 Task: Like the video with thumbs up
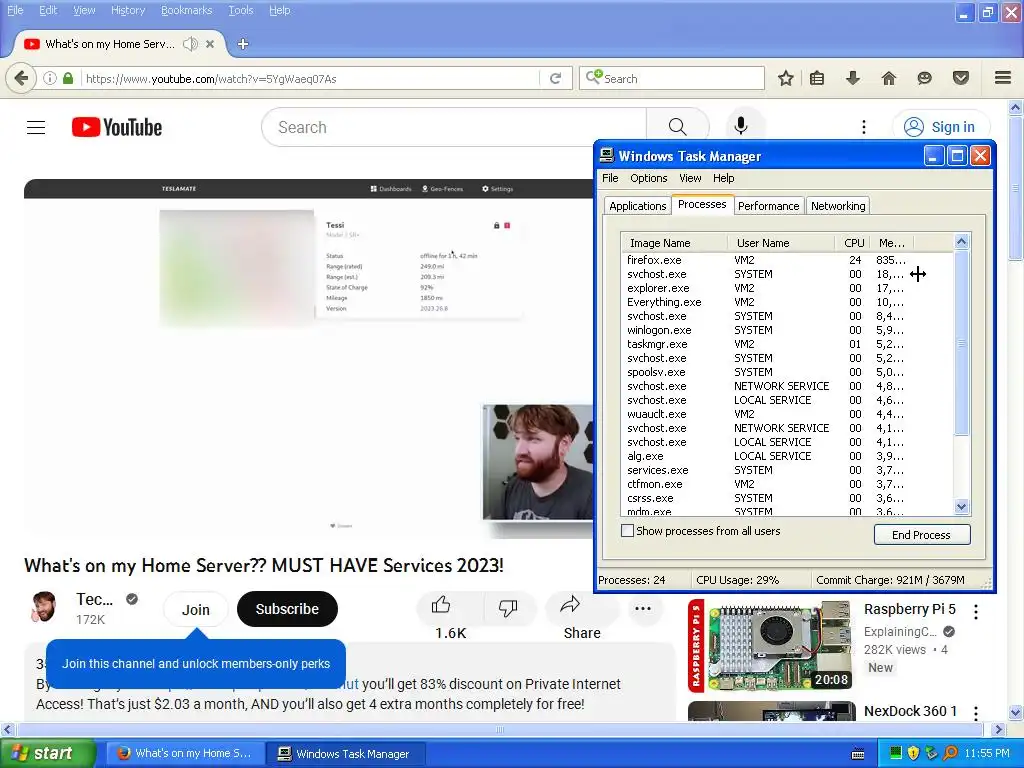tap(441, 607)
